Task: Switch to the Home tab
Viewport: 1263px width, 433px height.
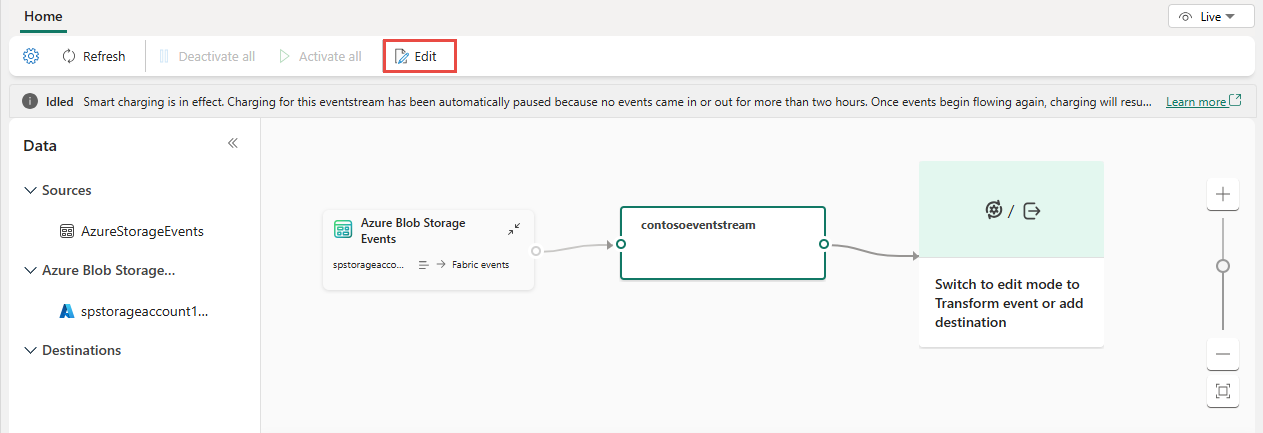Action: pos(43,17)
